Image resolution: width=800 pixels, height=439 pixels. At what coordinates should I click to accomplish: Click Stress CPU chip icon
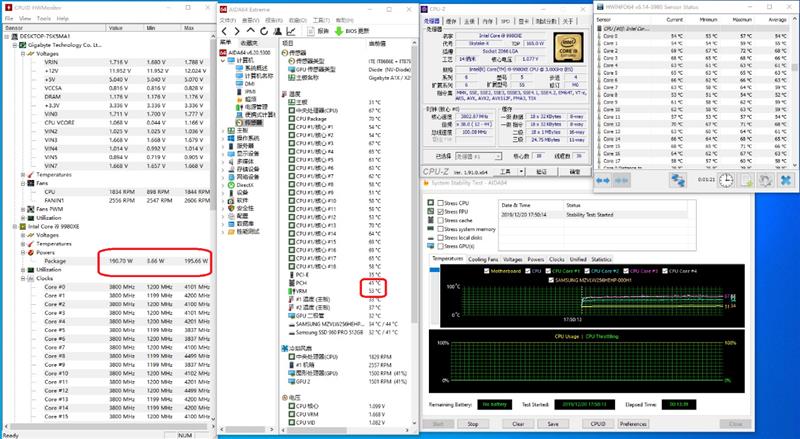pos(431,203)
